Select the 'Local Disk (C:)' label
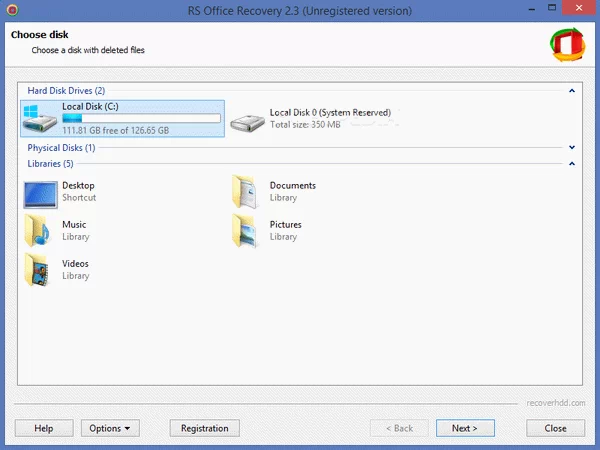 [x=90, y=106]
